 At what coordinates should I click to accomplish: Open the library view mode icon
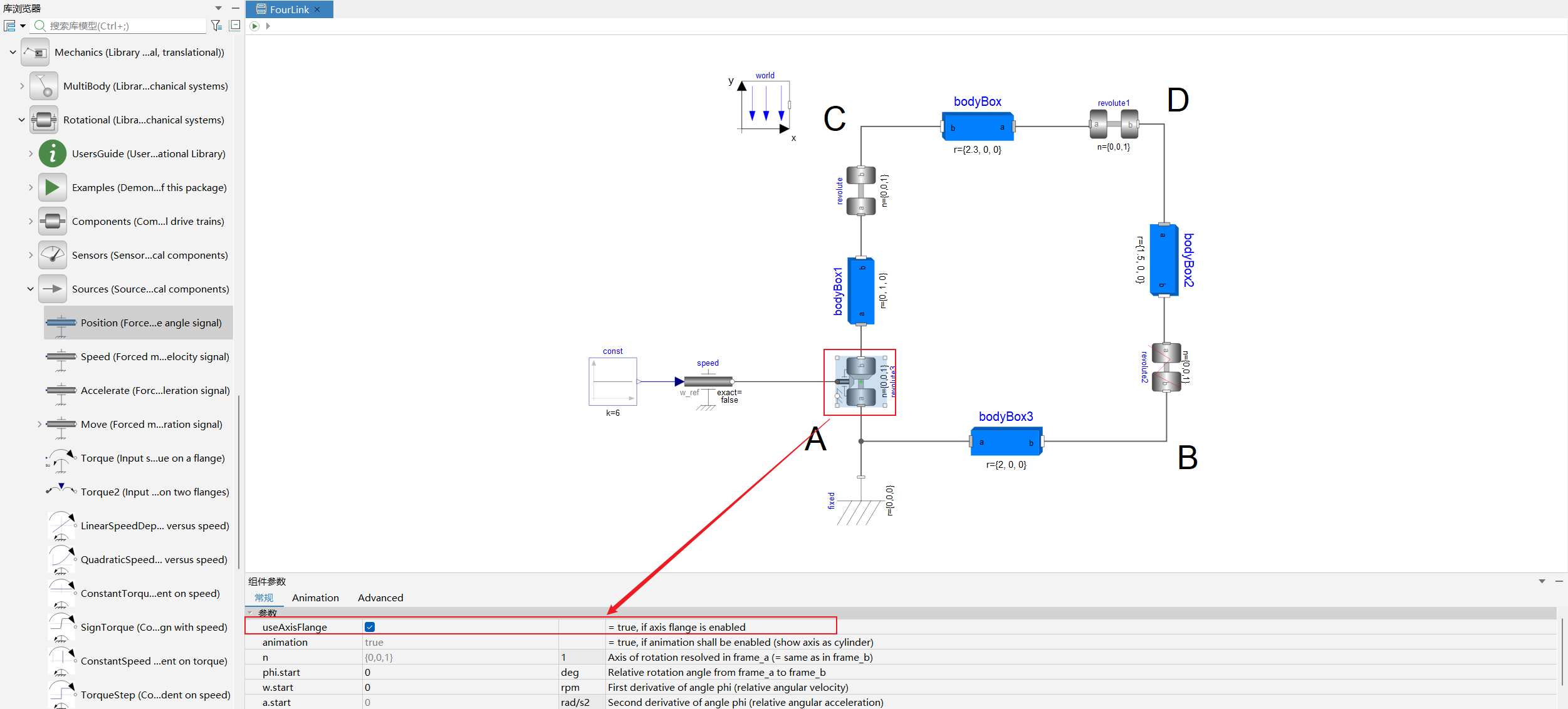click(x=9, y=26)
